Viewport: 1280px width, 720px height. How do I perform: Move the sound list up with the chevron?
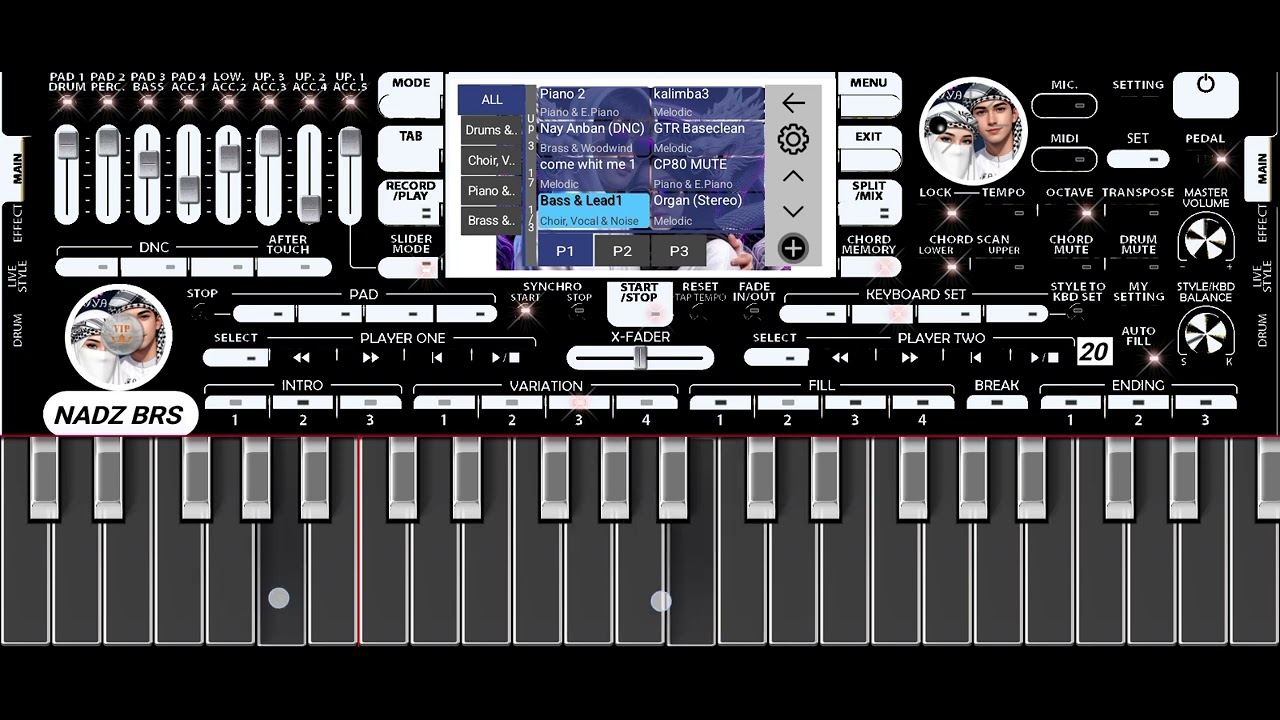pos(793,176)
